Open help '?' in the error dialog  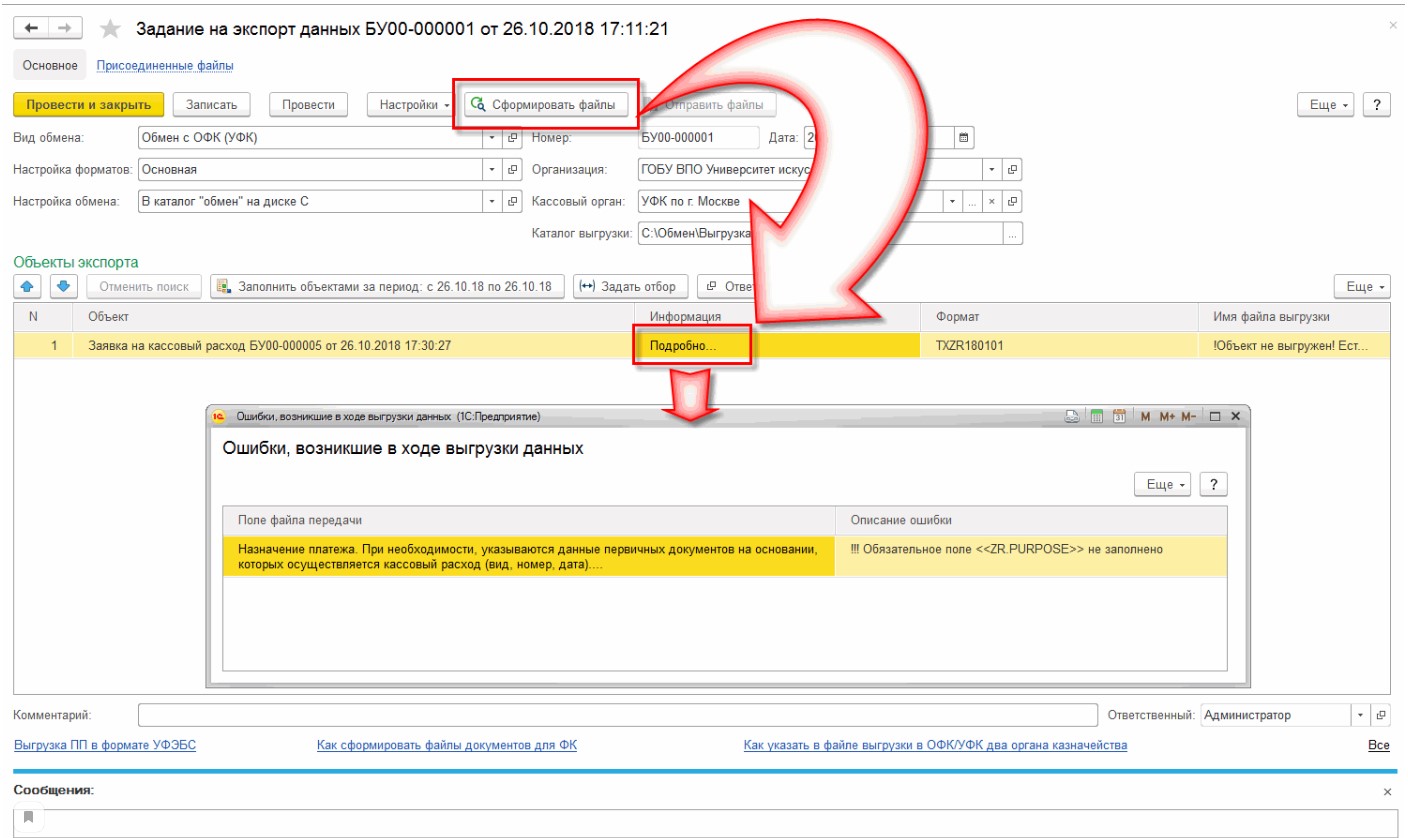pos(1213,484)
